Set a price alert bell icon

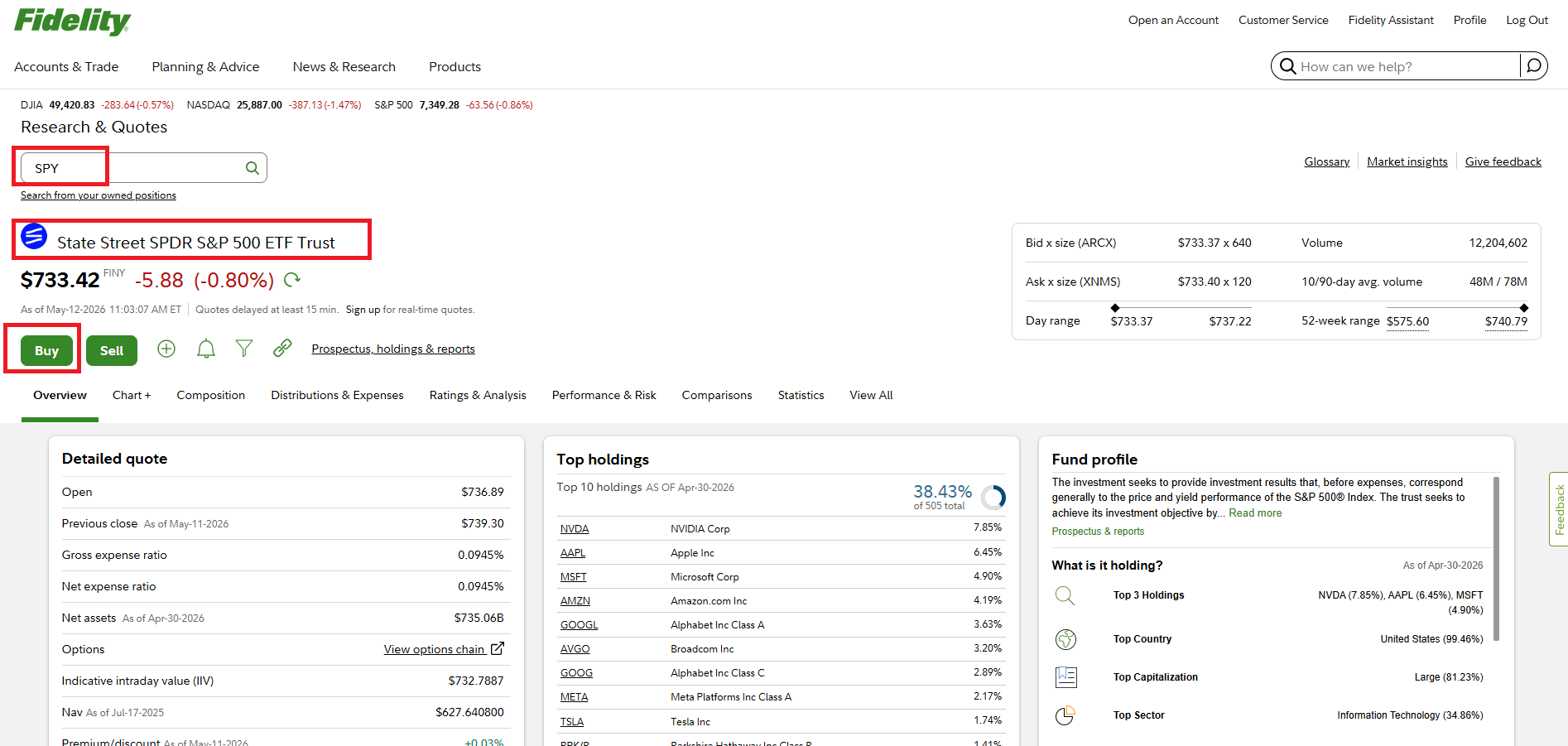click(x=206, y=349)
